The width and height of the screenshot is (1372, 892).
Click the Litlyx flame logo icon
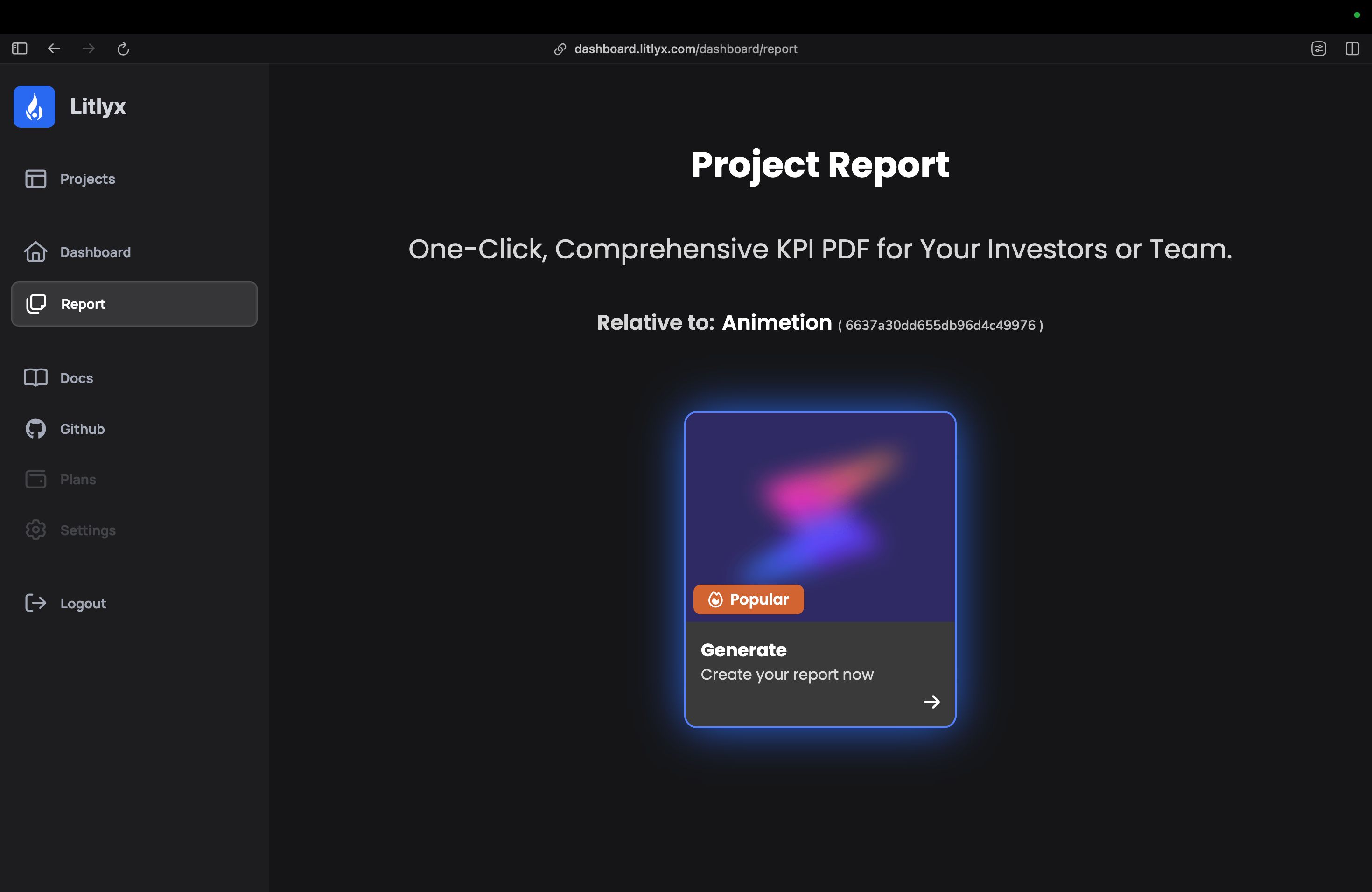[34, 107]
